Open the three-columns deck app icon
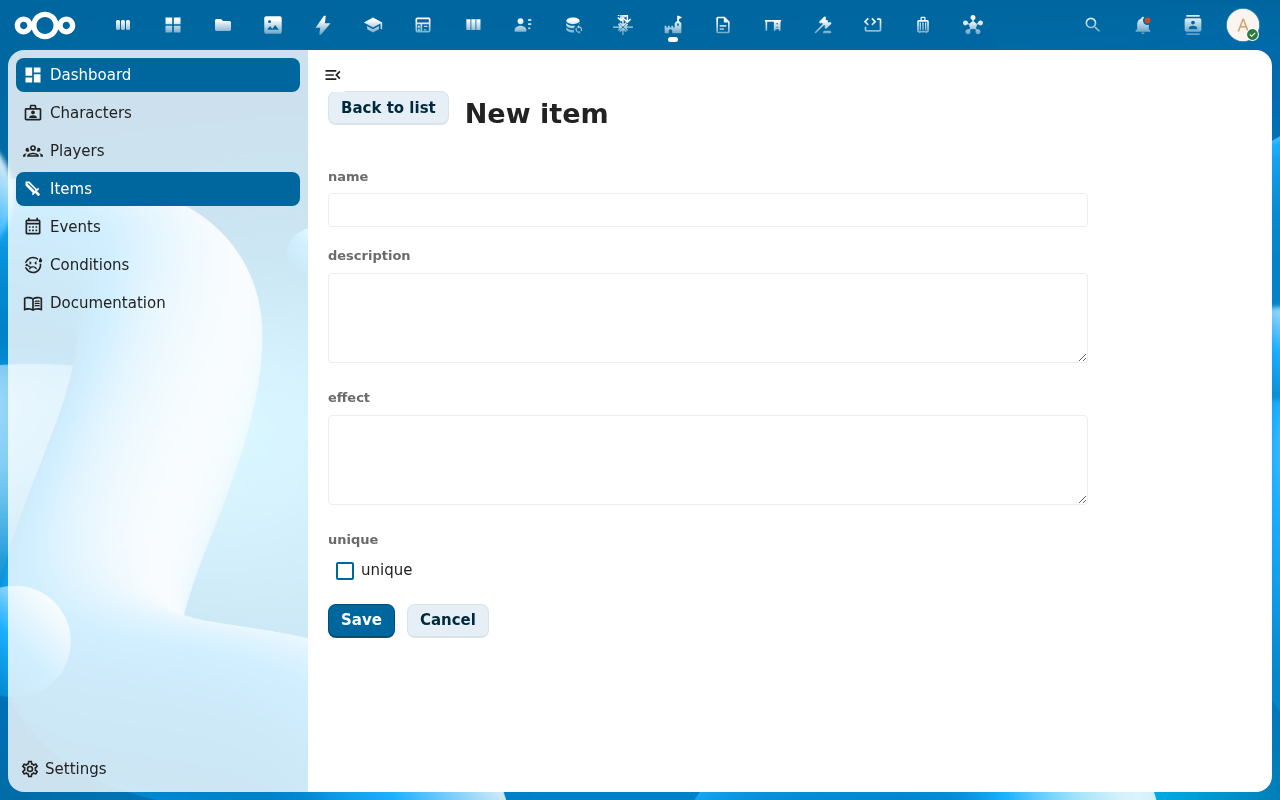1280x800 pixels. pos(473,25)
